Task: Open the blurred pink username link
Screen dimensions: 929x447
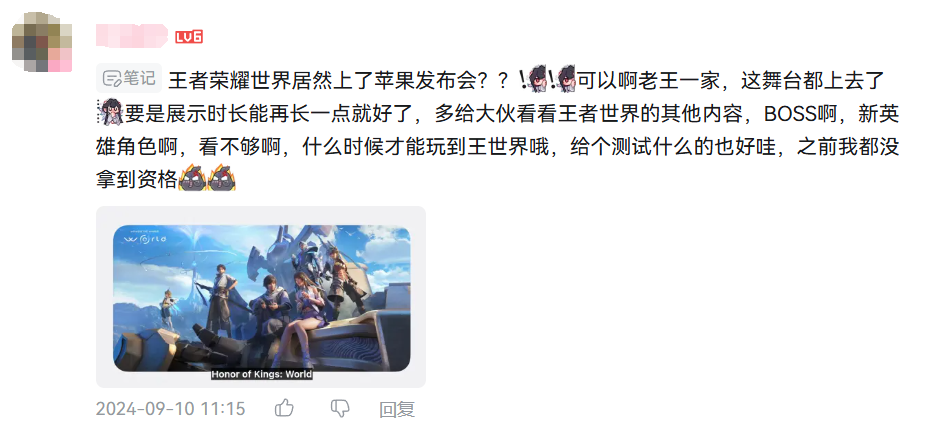Action: pyautogui.click(x=132, y=36)
